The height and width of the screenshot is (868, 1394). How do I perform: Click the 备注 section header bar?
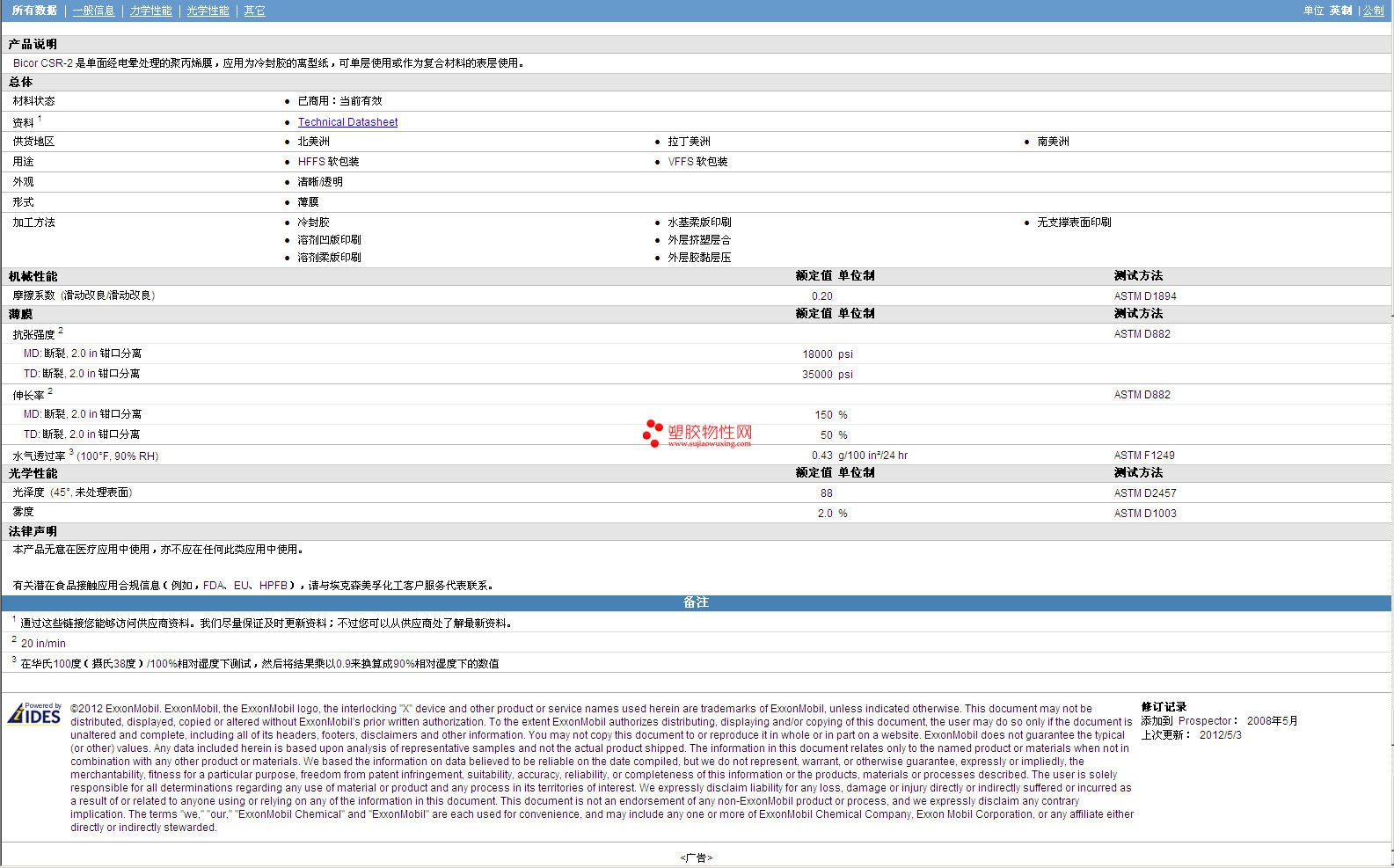[x=696, y=602]
